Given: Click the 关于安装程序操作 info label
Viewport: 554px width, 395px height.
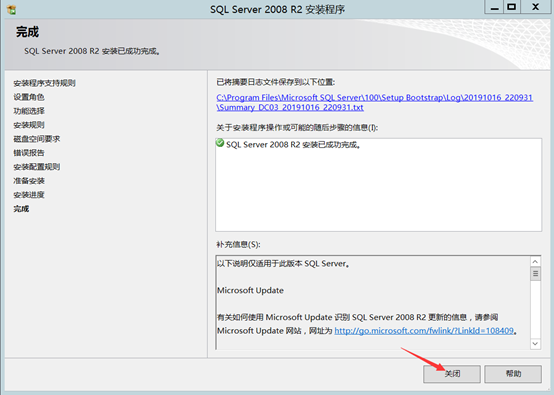Looking at the screenshot, I should [x=297, y=128].
